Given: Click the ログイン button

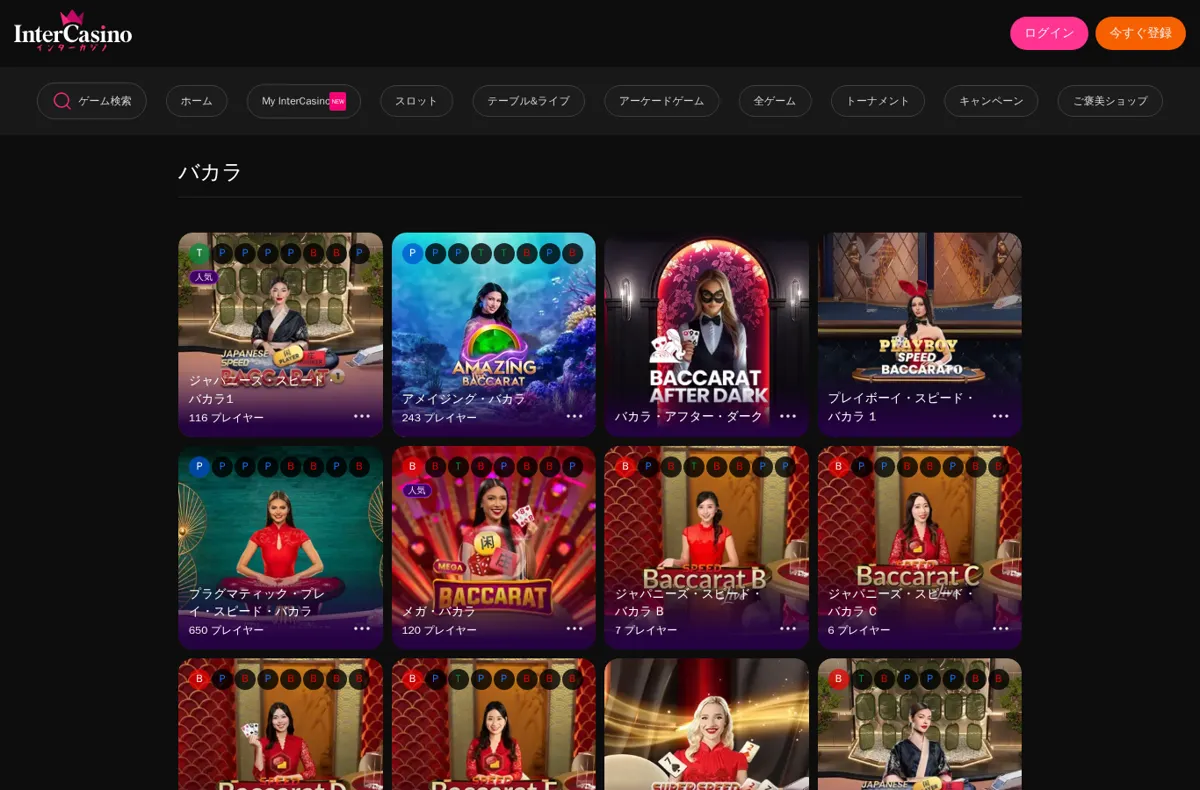Looking at the screenshot, I should pyautogui.click(x=1049, y=33).
